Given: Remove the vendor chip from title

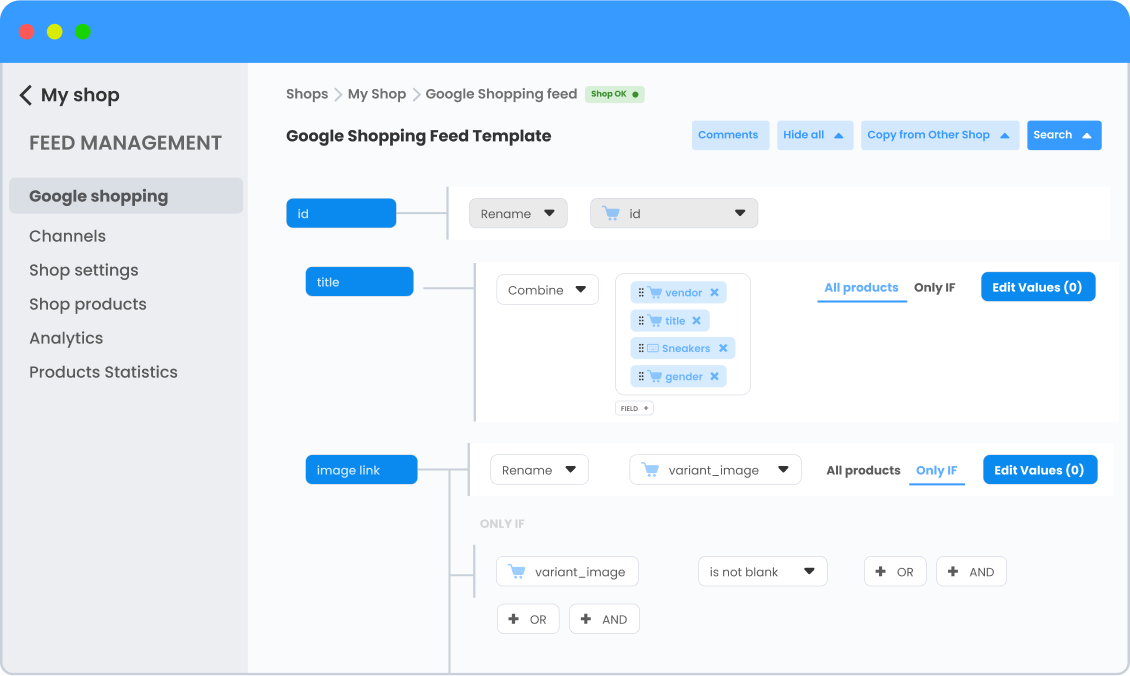Looking at the screenshot, I should (x=714, y=293).
